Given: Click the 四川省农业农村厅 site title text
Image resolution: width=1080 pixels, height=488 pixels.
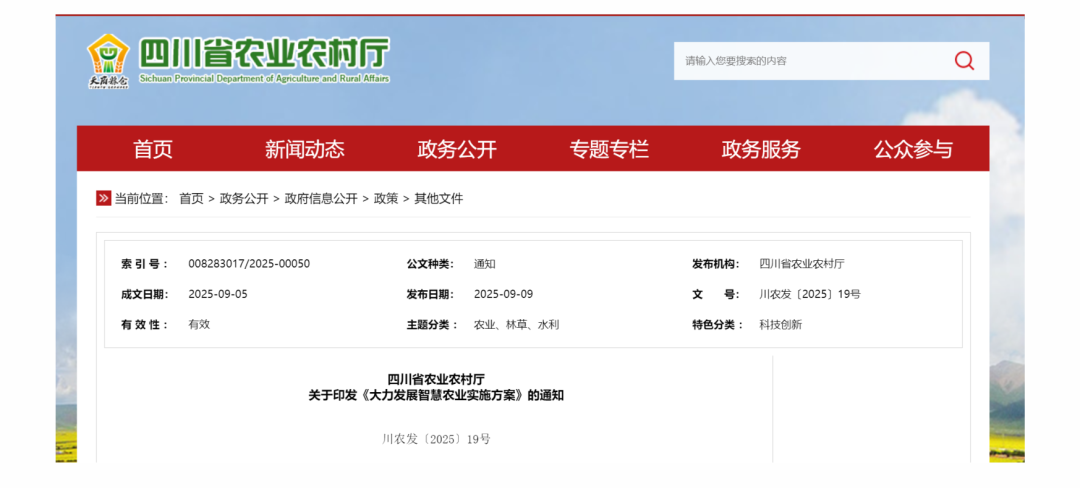Looking at the screenshot, I should 264,52.
